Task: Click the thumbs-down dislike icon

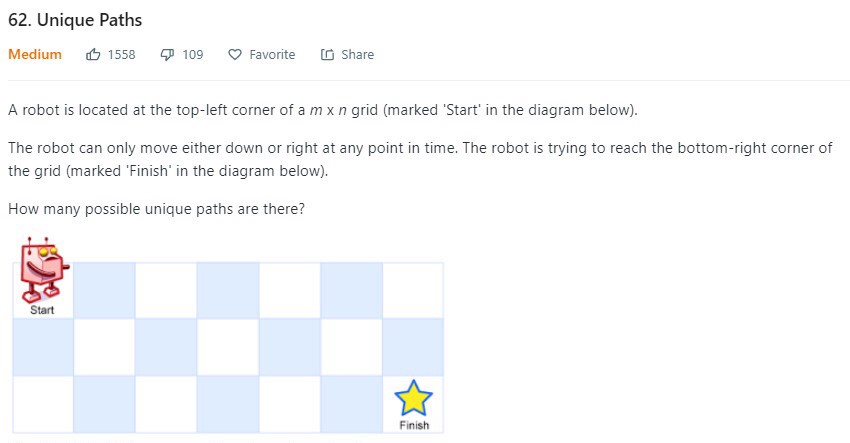Action: [x=168, y=54]
